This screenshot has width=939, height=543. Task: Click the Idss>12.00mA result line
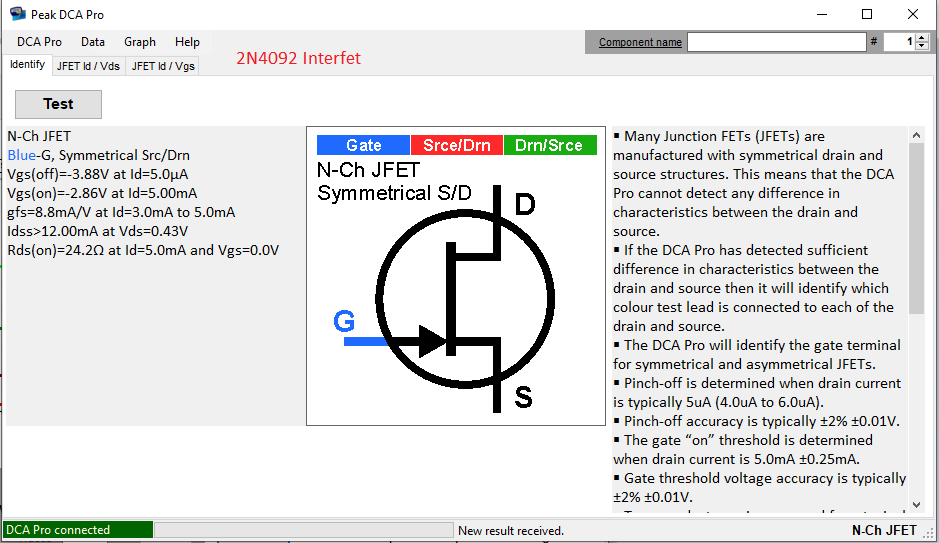click(x=98, y=231)
